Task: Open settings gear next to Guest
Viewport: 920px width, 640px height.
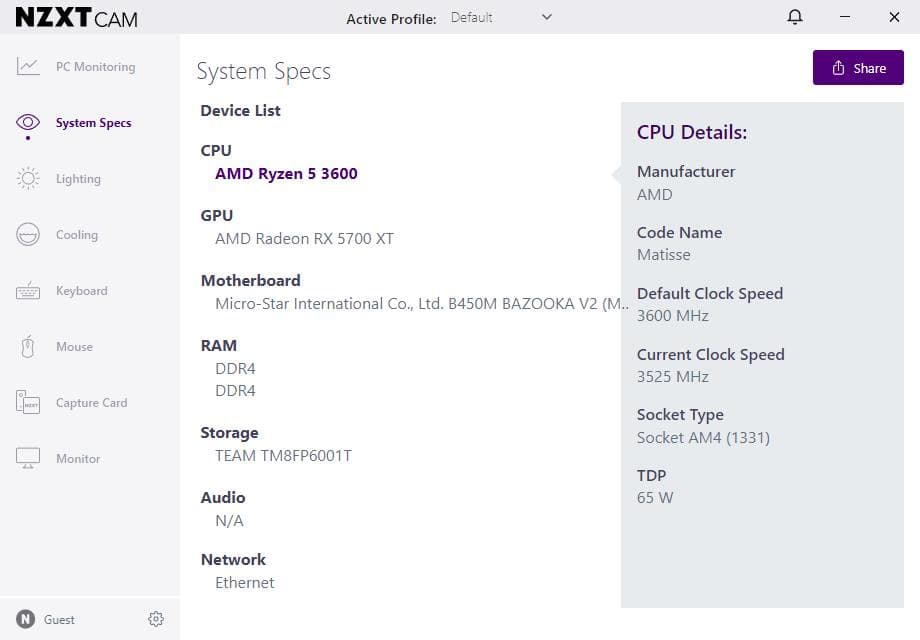Action: 155,619
